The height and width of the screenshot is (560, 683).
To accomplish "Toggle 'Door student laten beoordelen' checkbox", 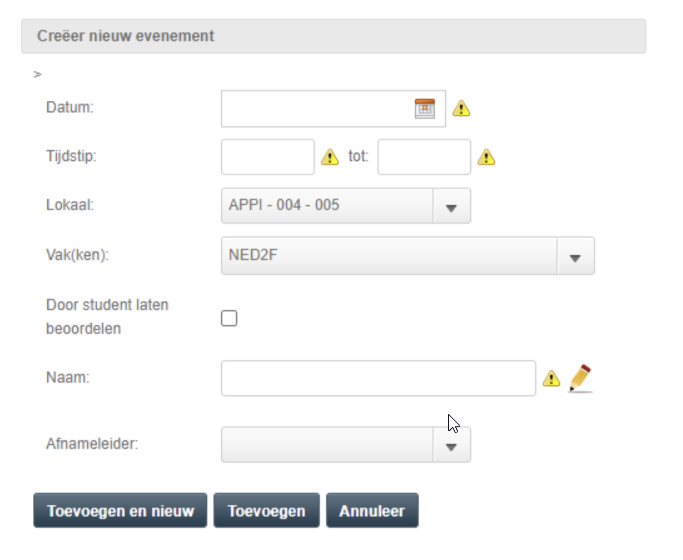I will [x=229, y=318].
